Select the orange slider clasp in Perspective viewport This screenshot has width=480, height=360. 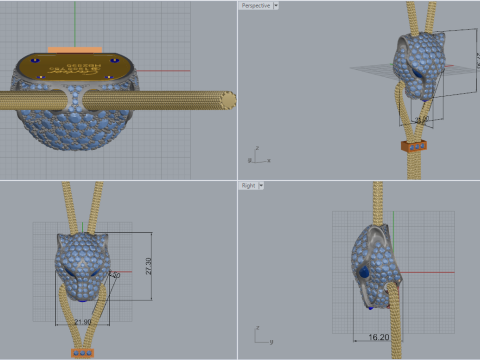click(x=414, y=146)
